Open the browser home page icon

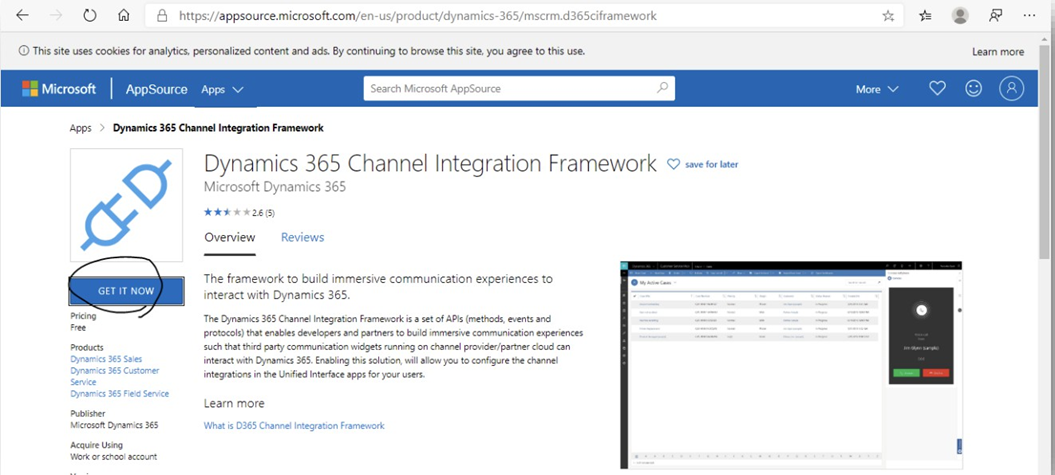point(123,15)
